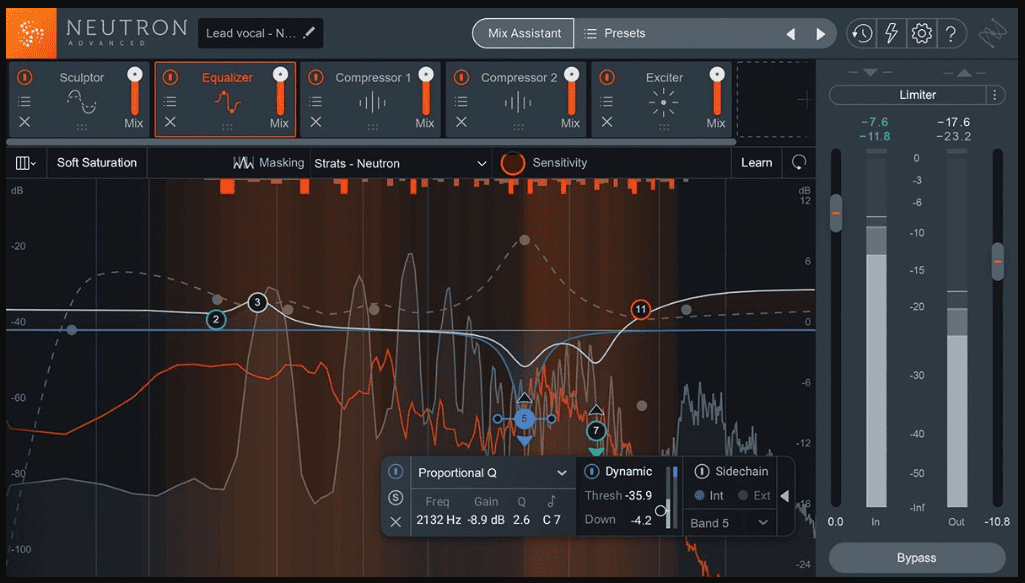1025x583 pixels.
Task: Click the -8.9 dB gain field
Action: point(486,520)
